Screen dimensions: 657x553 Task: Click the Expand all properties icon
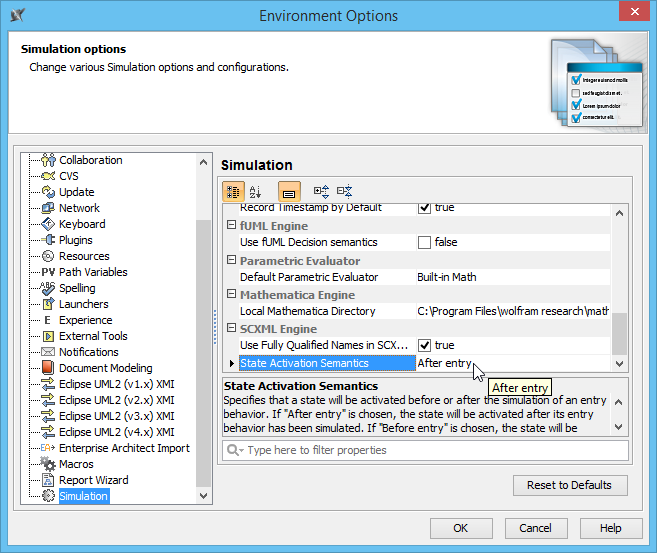pos(321,191)
